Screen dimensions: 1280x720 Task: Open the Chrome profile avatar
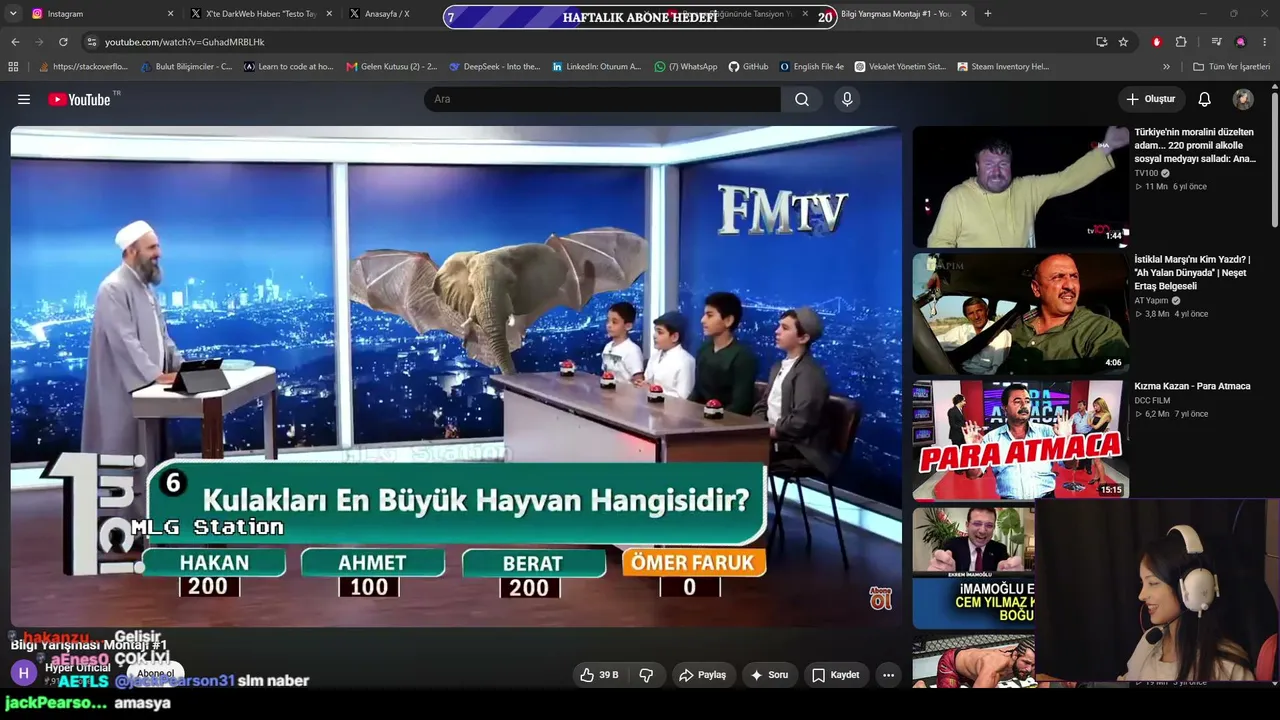[x=1241, y=42]
